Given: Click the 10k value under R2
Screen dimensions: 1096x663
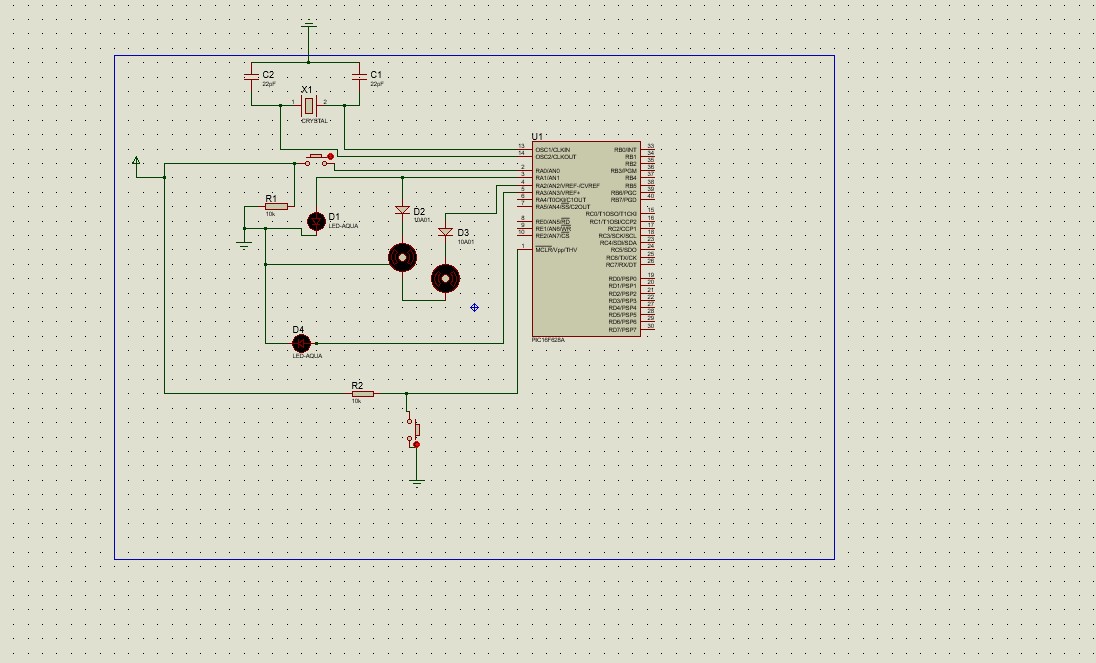Looking at the screenshot, I should (x=356, y=401).
